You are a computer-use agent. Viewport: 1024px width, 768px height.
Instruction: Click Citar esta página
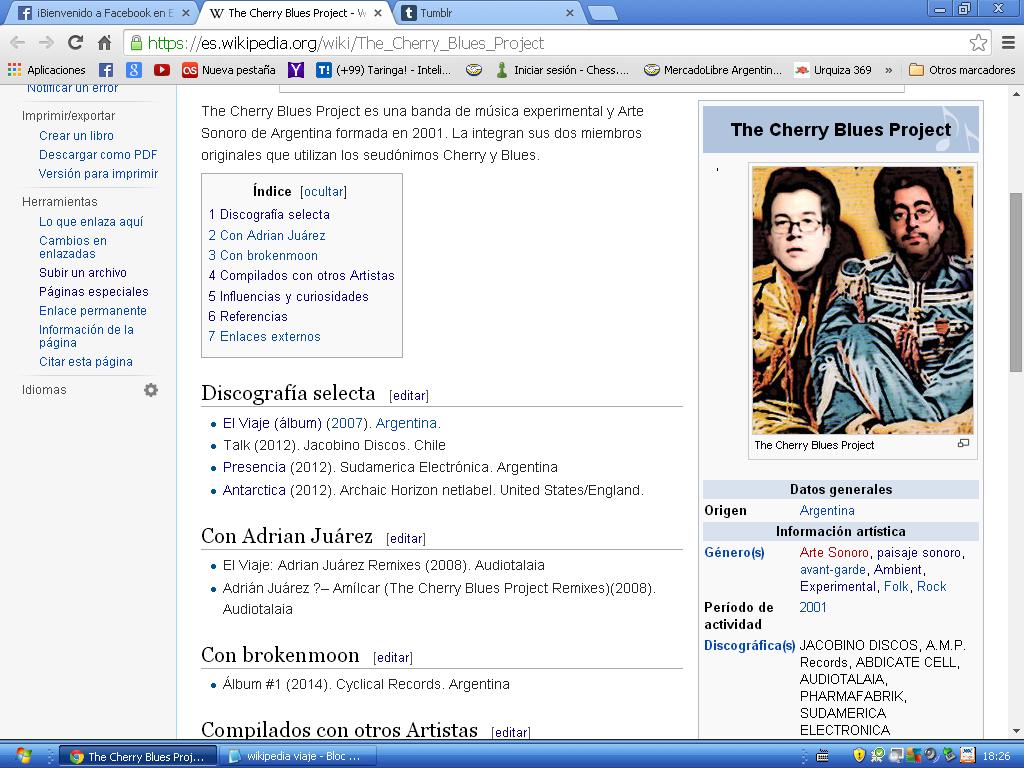[x=86, y=361]
